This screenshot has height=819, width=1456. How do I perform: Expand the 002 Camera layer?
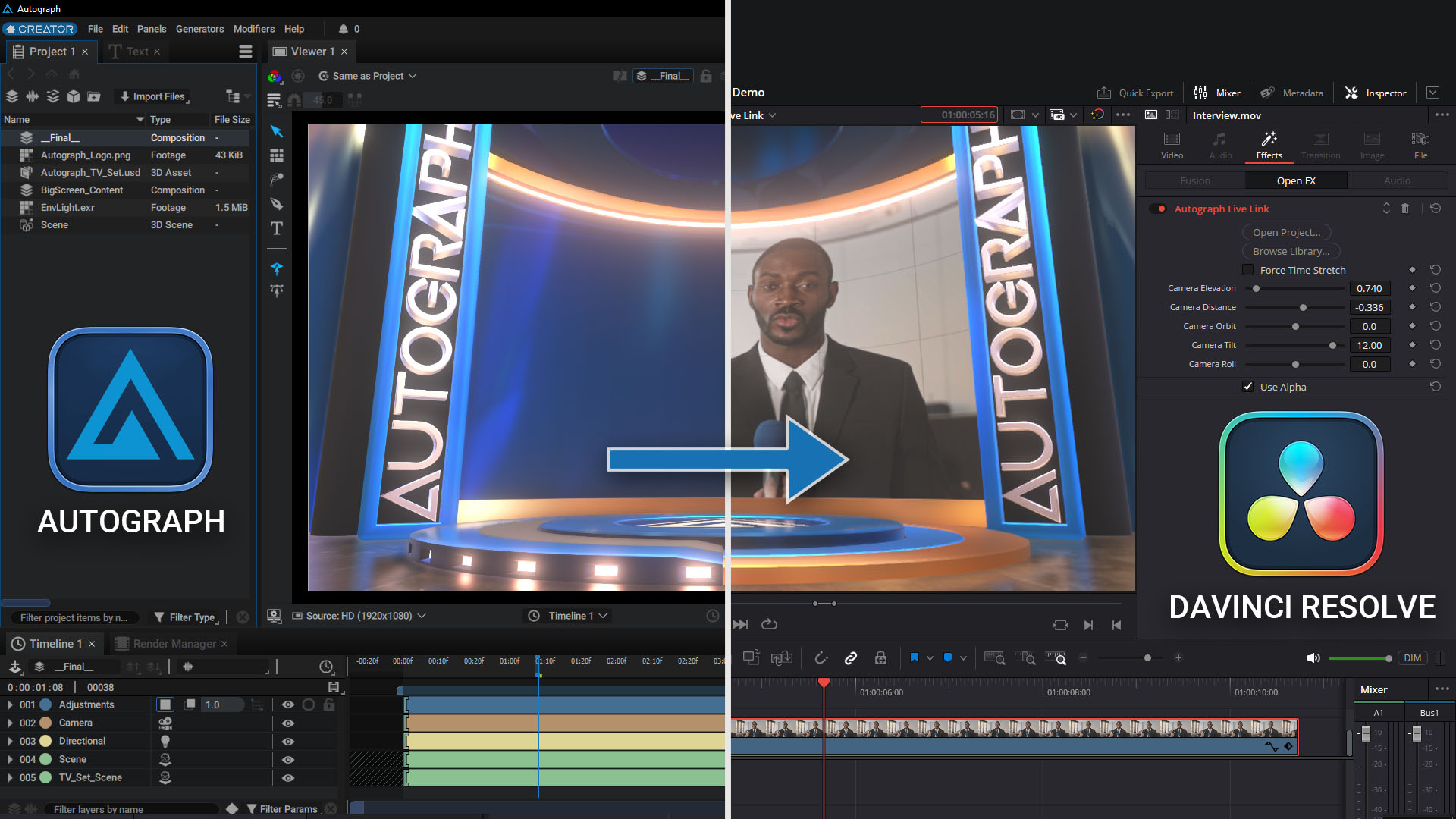tap(10, 723)
